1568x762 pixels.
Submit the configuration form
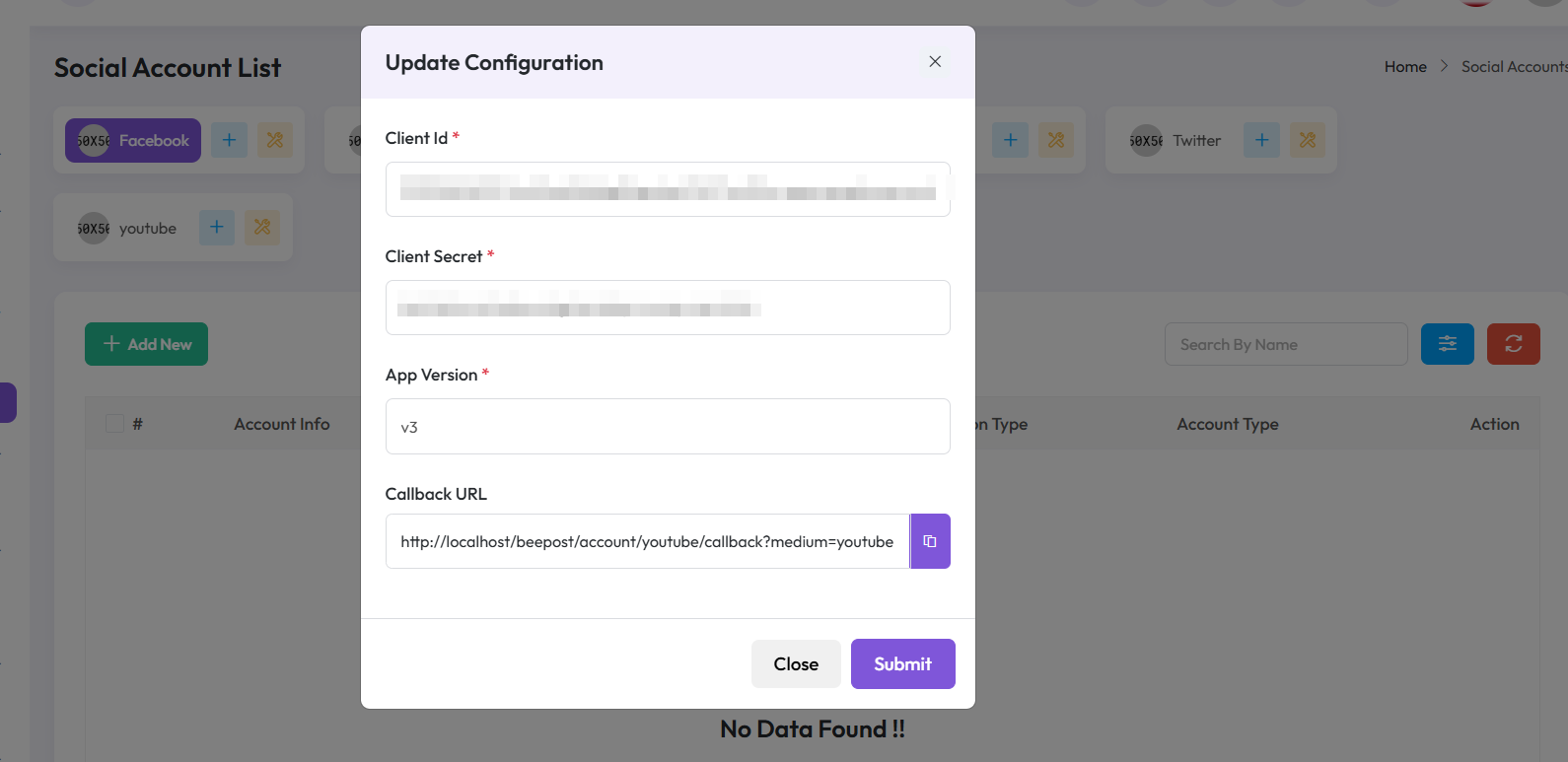(902, 663)
